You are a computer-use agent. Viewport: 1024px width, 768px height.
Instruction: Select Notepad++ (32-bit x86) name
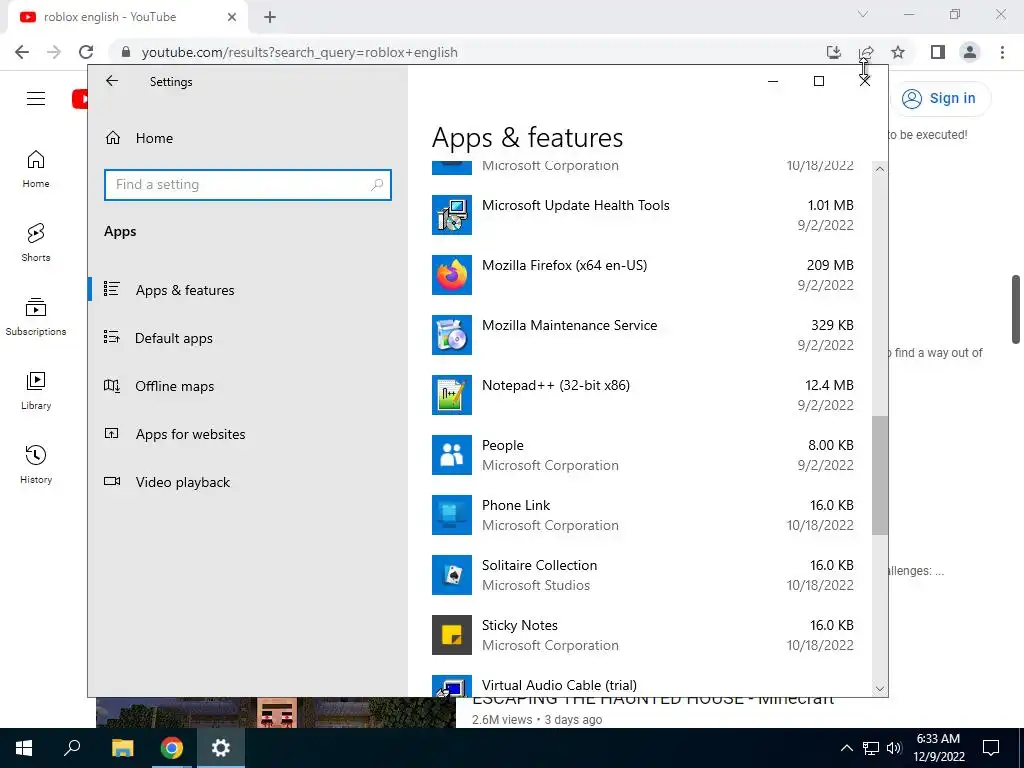pos(556,385)
